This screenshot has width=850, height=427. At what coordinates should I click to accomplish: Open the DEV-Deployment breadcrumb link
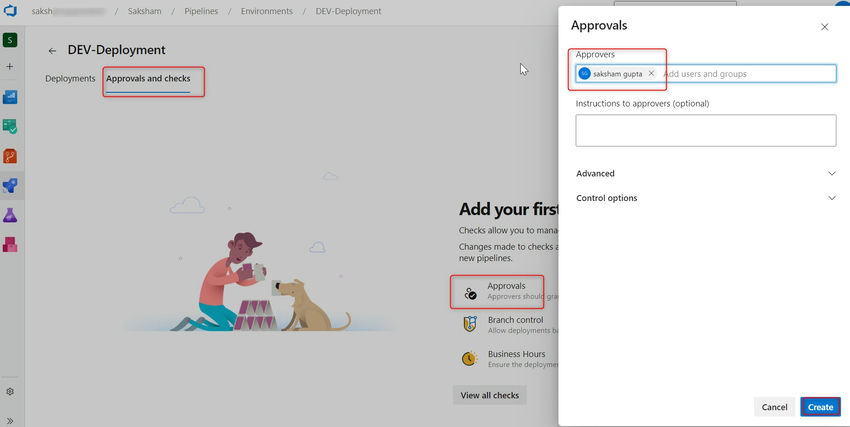[x=349, y=11]
